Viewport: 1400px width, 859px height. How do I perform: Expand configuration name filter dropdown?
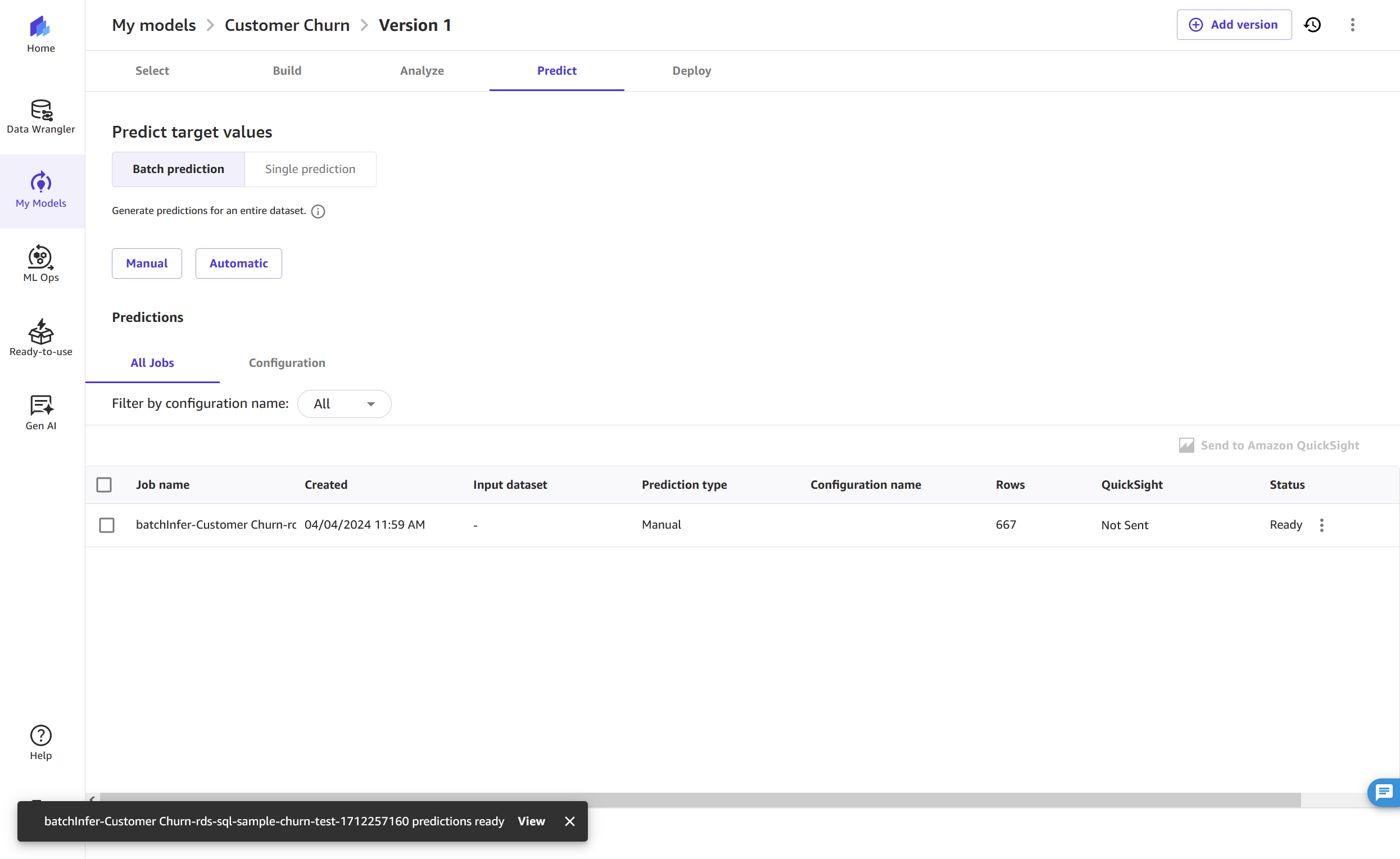[x=345, y=404]
